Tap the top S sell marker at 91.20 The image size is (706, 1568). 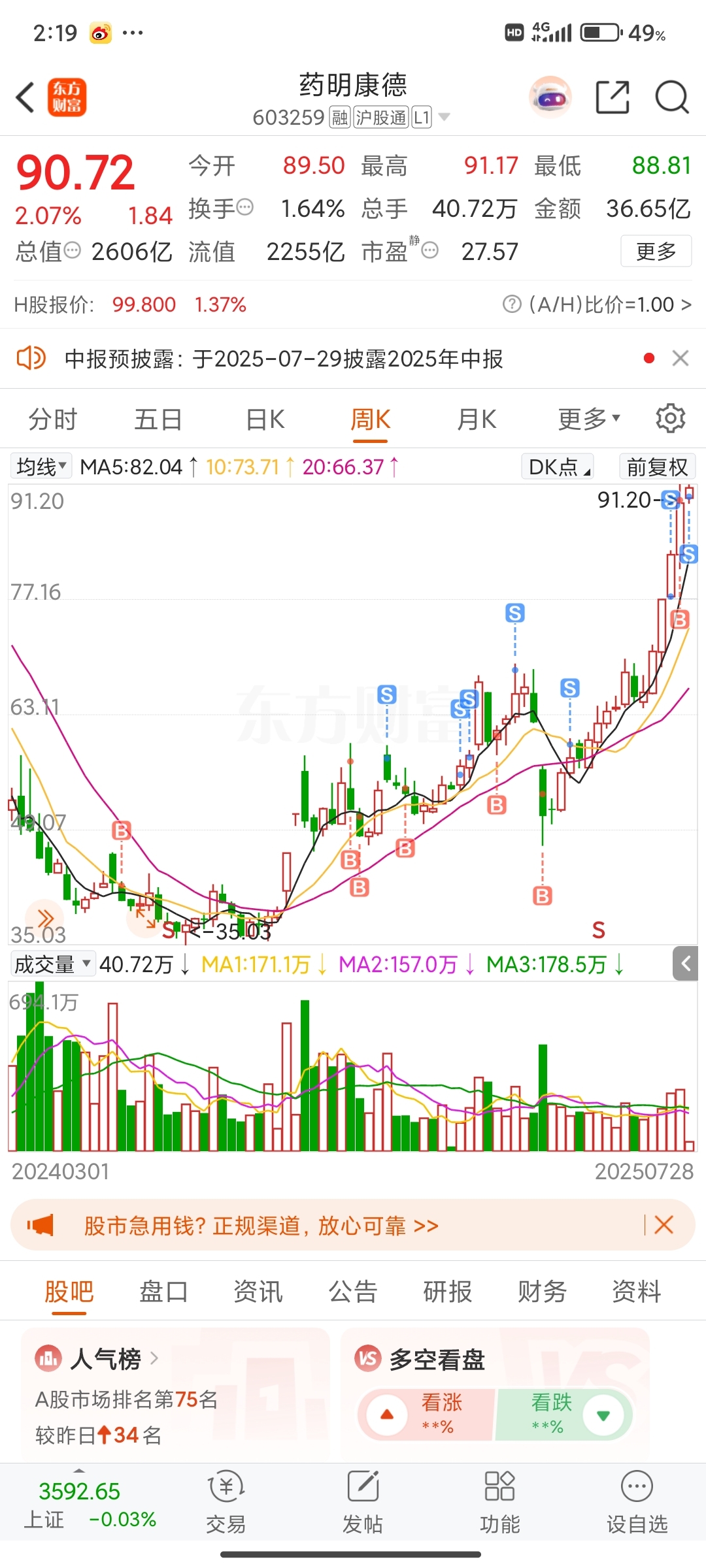pos(670,500)
